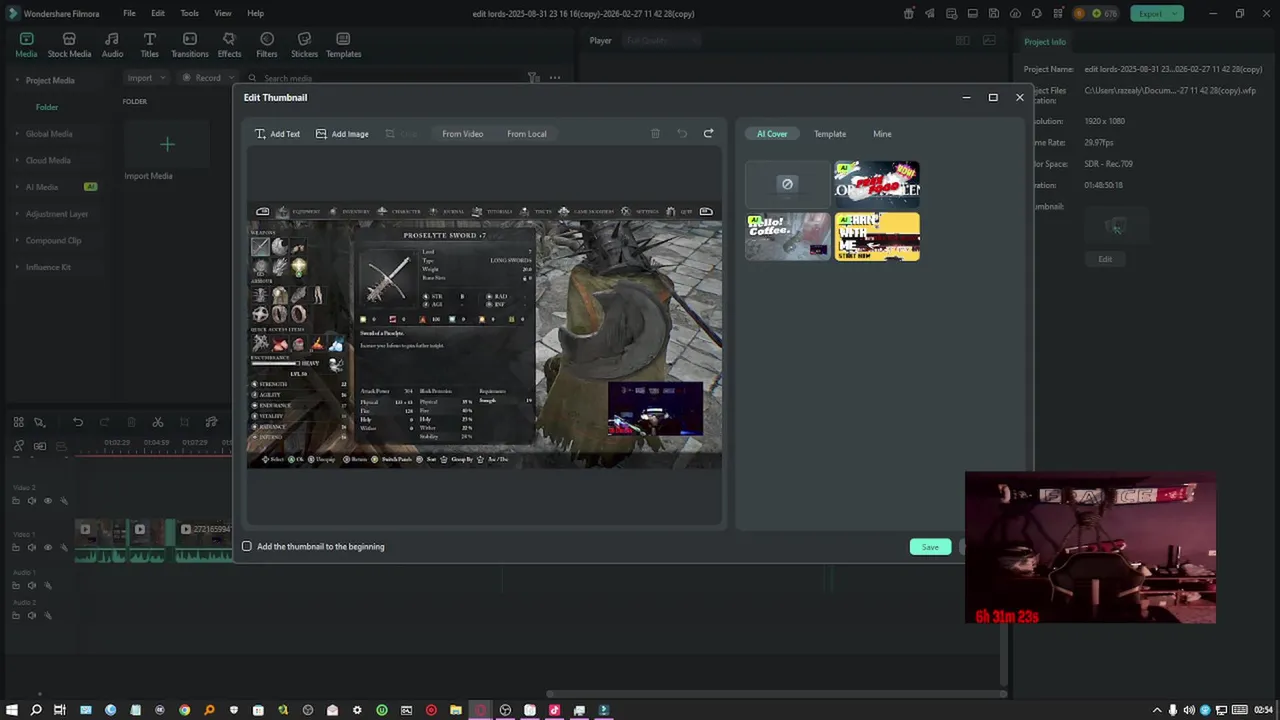Mute the Video 2 track

[x=31, y=501]
